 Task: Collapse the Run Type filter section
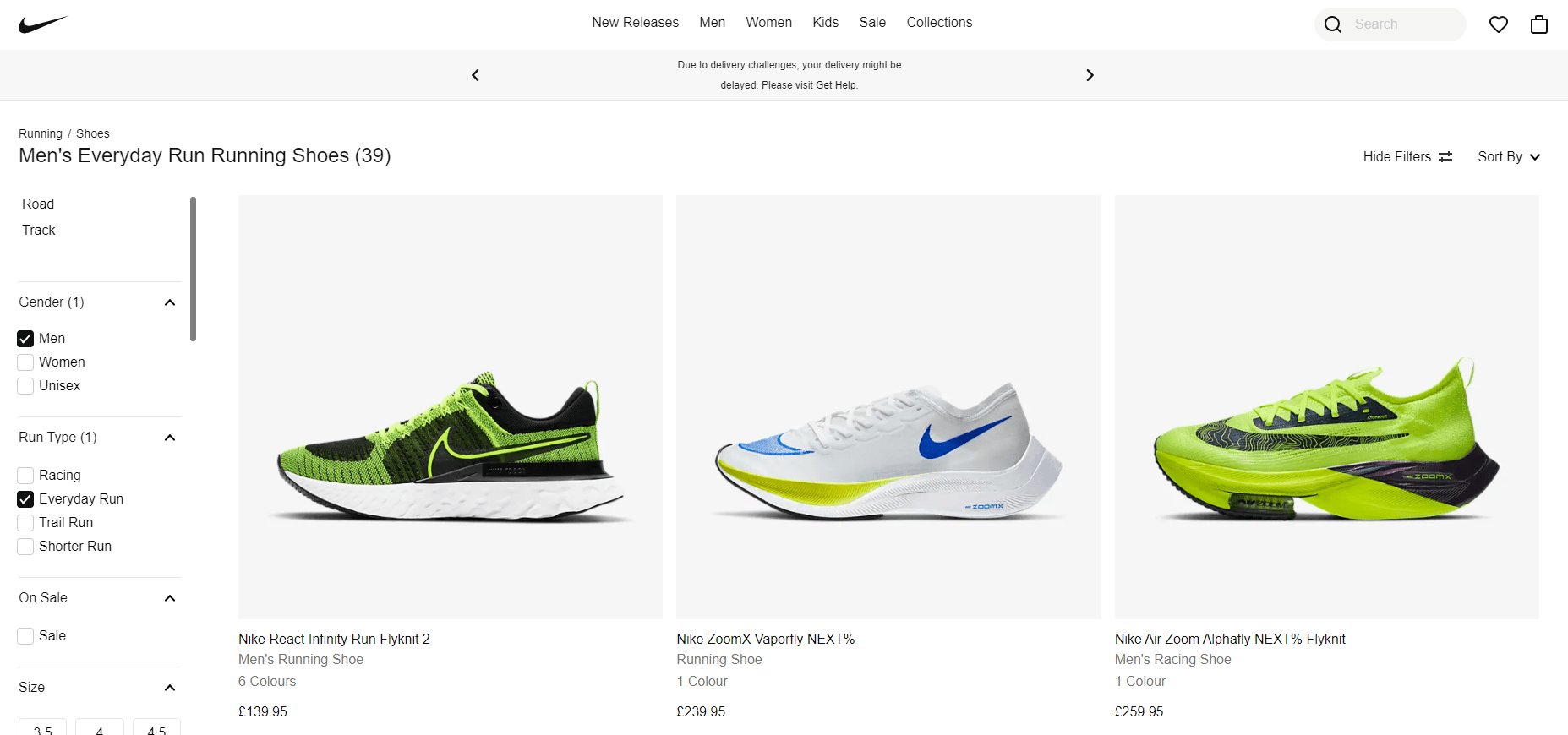click(x=170, y=438)
